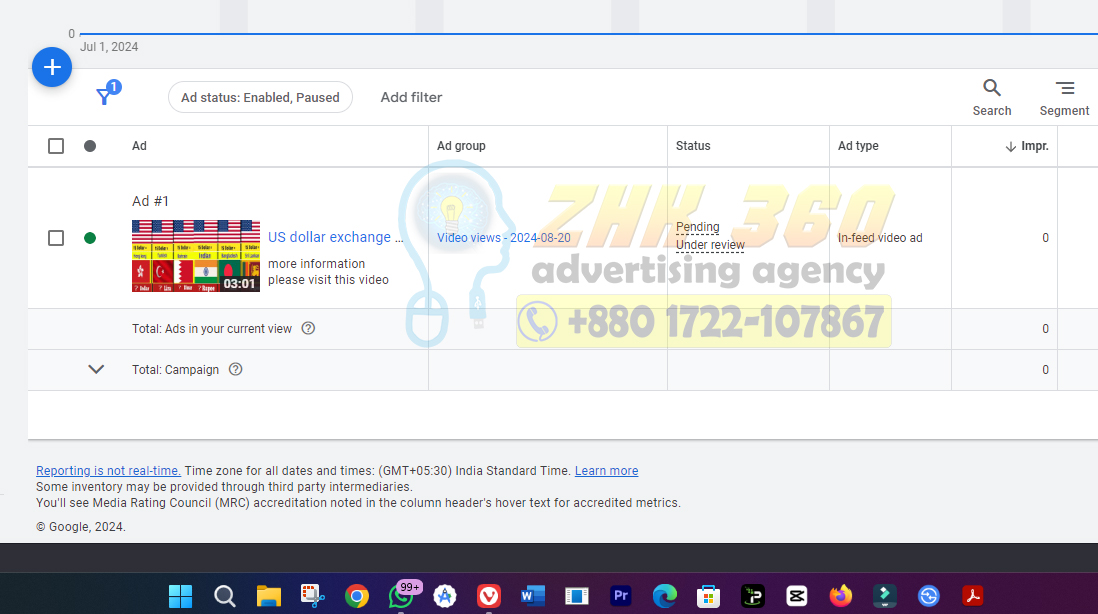Open the filter funnel icon
The height and width of the screenshot is (614, 1098).
104,97
